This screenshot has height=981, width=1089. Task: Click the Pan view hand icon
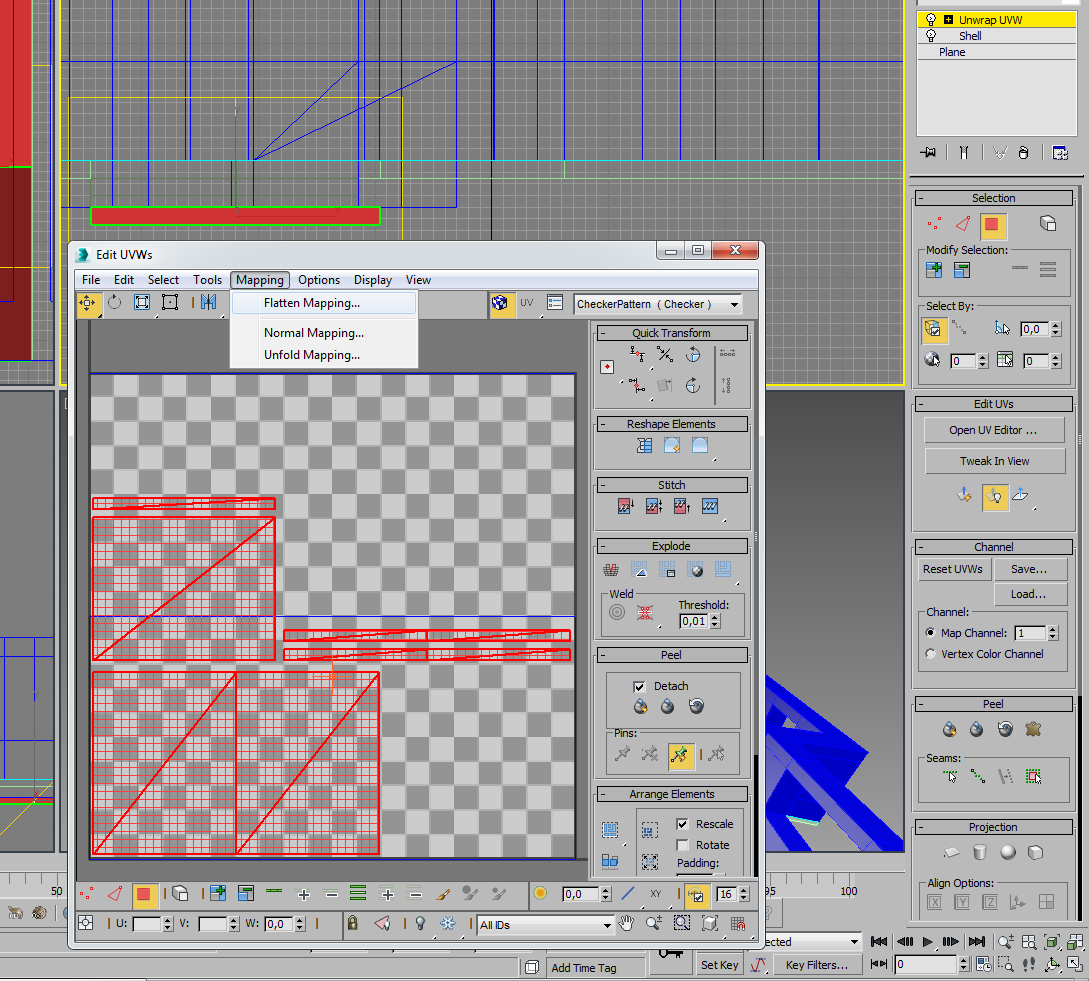[x=627, y=924]
